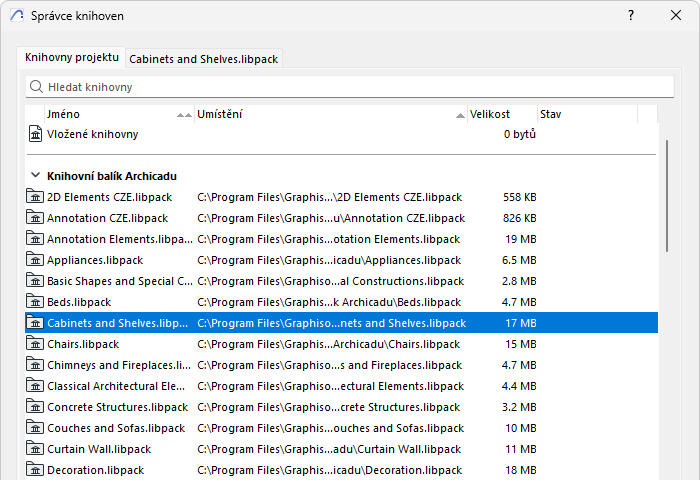
Task: Select the Classical Architectural Ele... name
Action: coord(116,386)
